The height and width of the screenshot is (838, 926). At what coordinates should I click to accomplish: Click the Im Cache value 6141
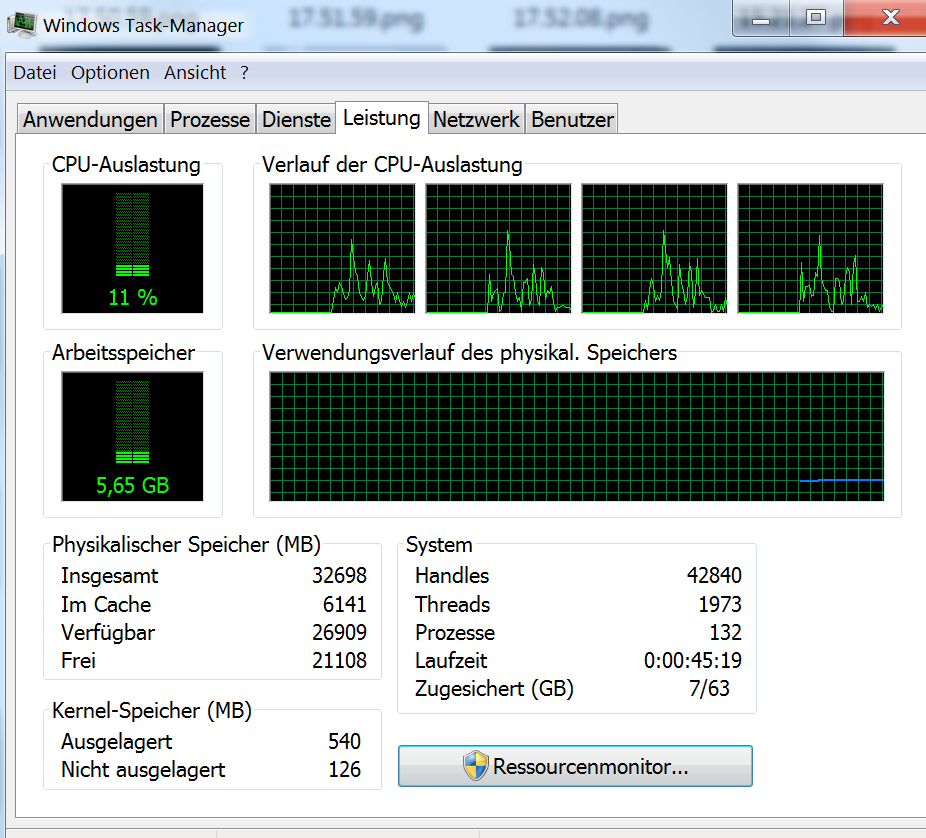tap(345, 604)
